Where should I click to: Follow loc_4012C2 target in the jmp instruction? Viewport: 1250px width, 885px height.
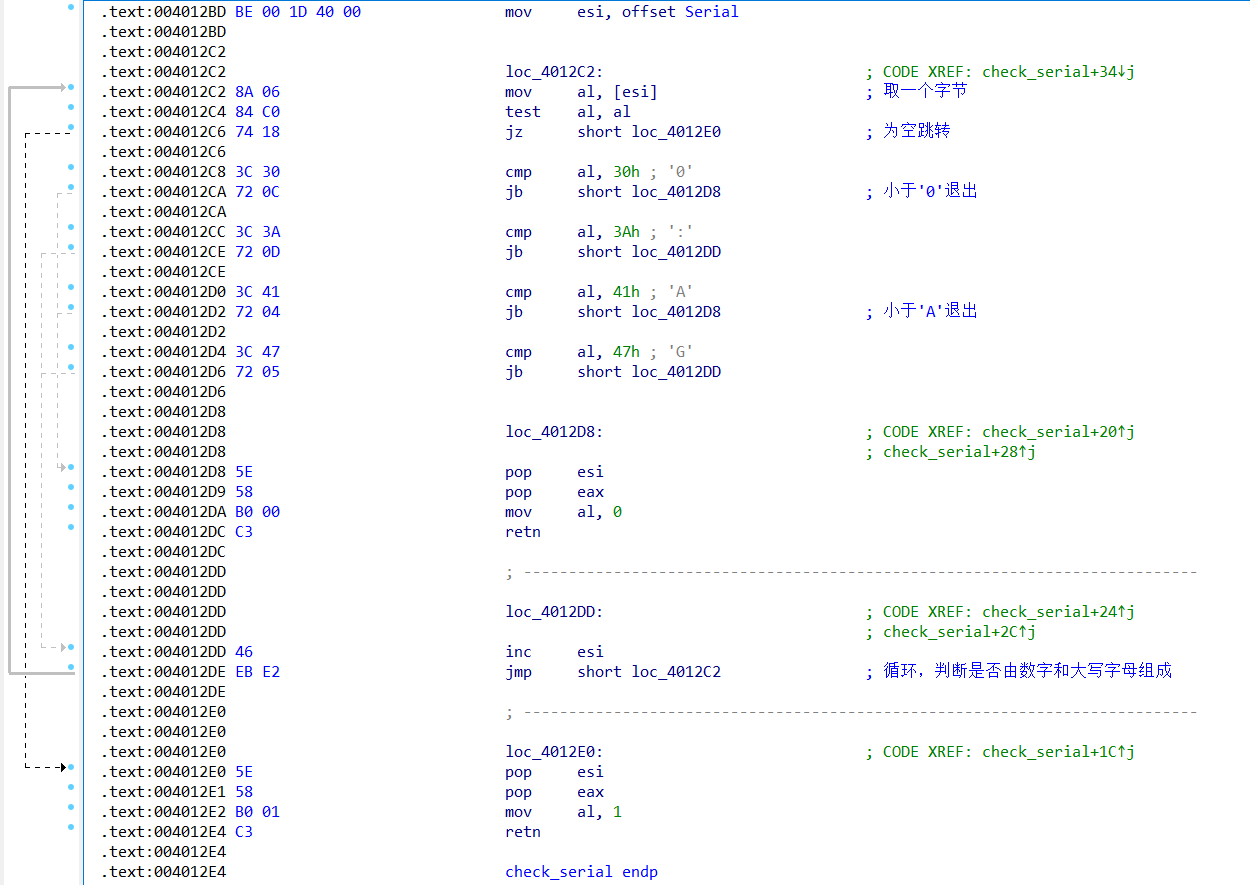(x=676, y=672)
